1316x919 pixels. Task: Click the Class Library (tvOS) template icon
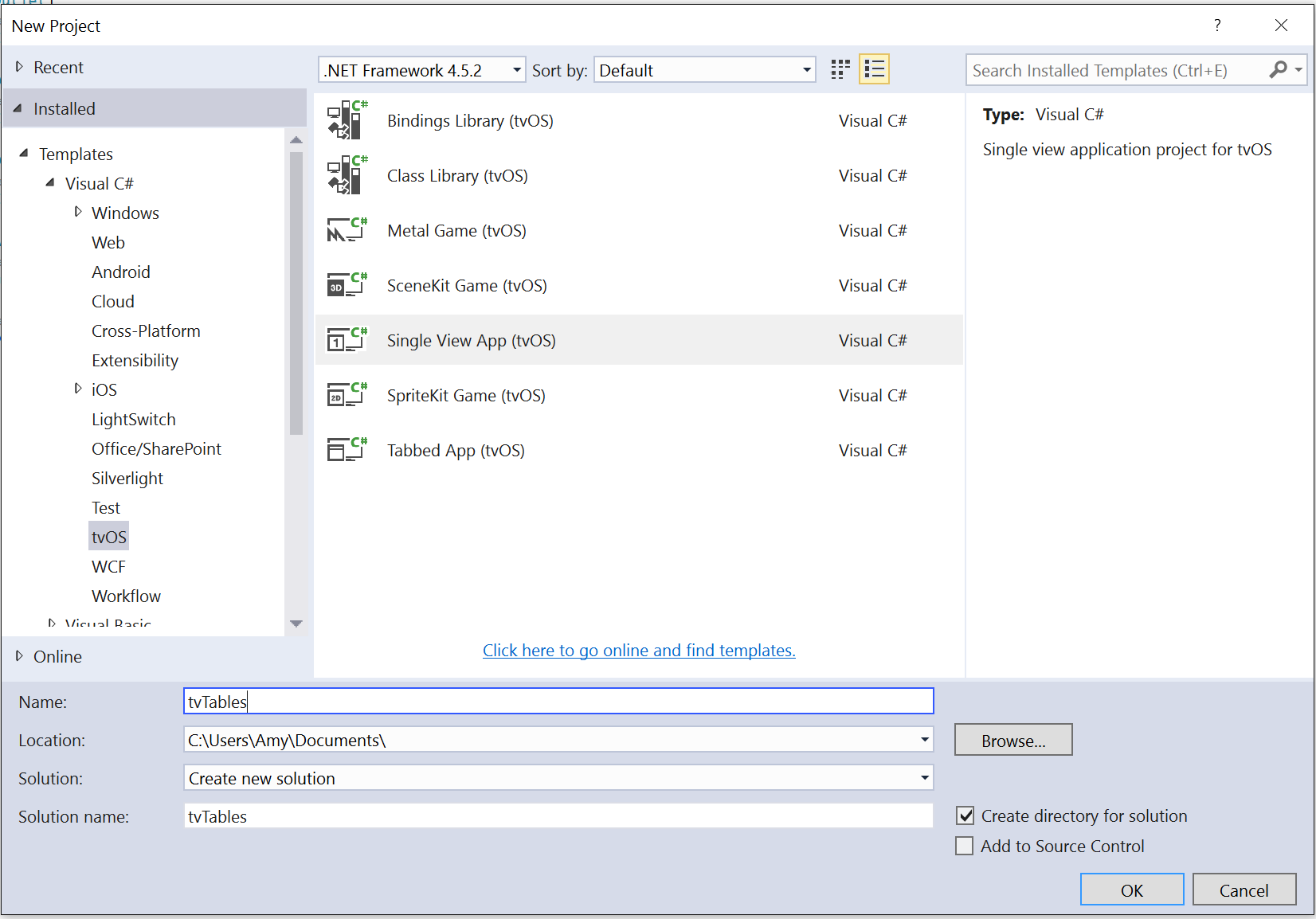coord(347,174)
